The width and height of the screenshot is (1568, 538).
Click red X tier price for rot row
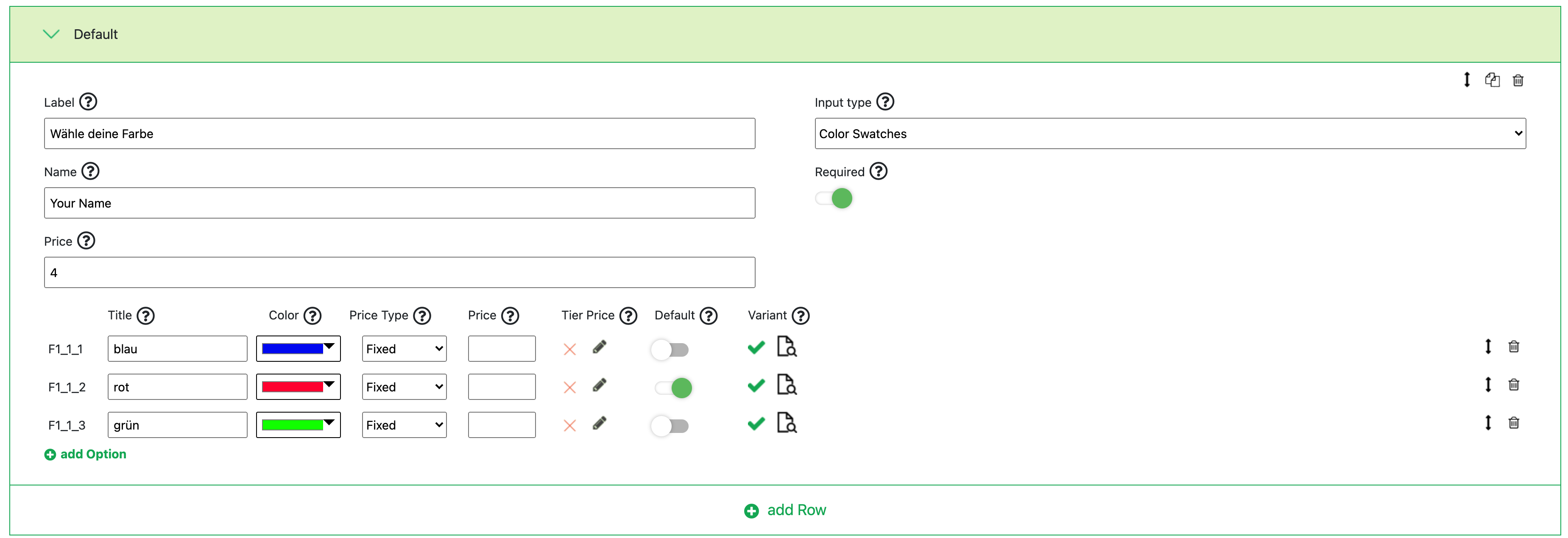(570, 387)
